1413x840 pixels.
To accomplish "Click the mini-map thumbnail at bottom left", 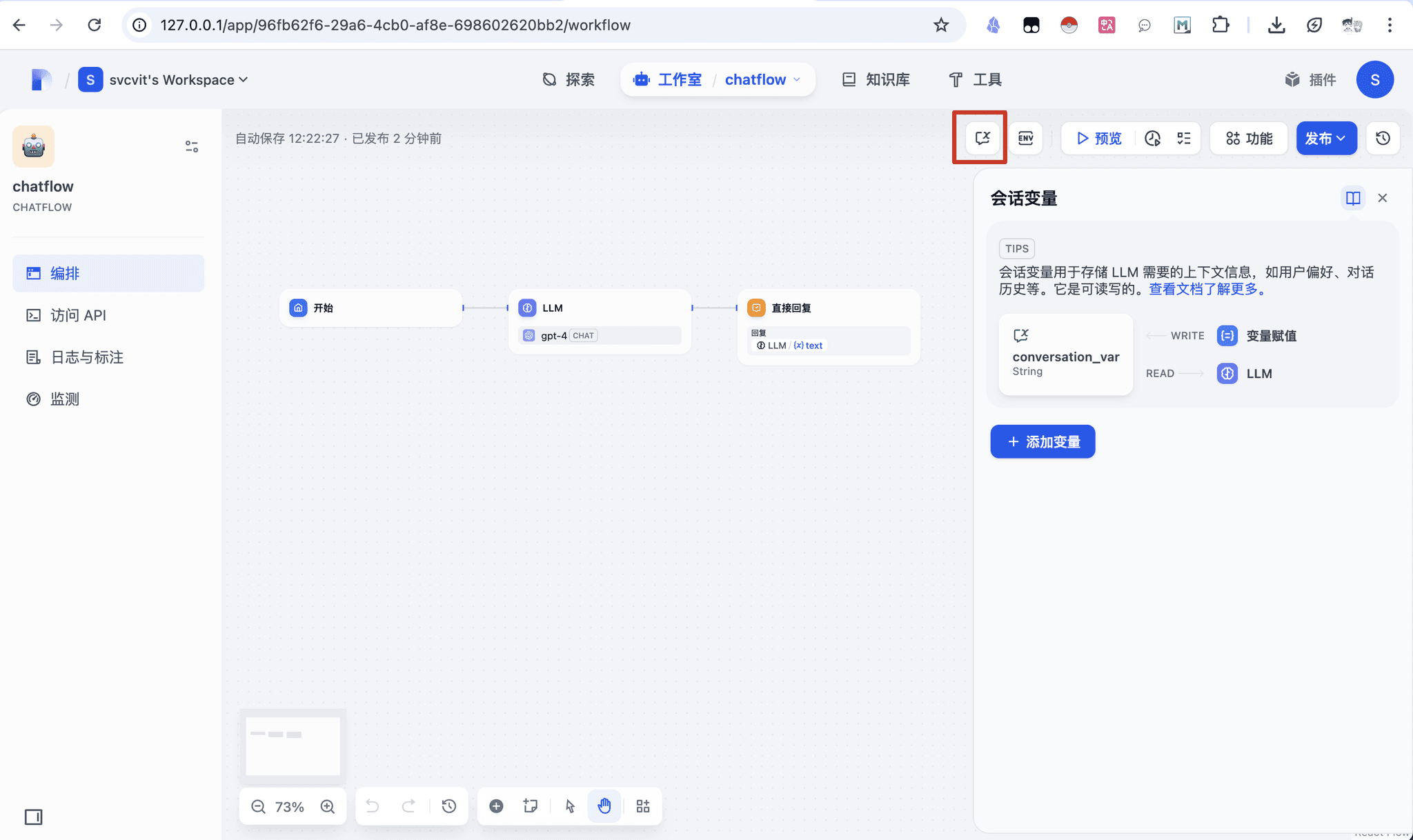I will (292, 745).
